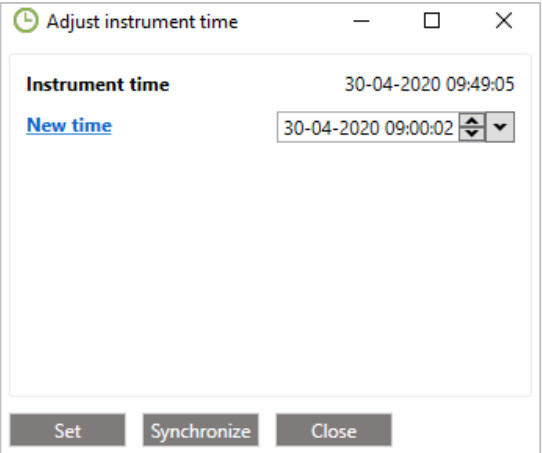Viewport: 542px width, 453px height.
Task: Click the Set button
Action: click(x=68, y=431)
